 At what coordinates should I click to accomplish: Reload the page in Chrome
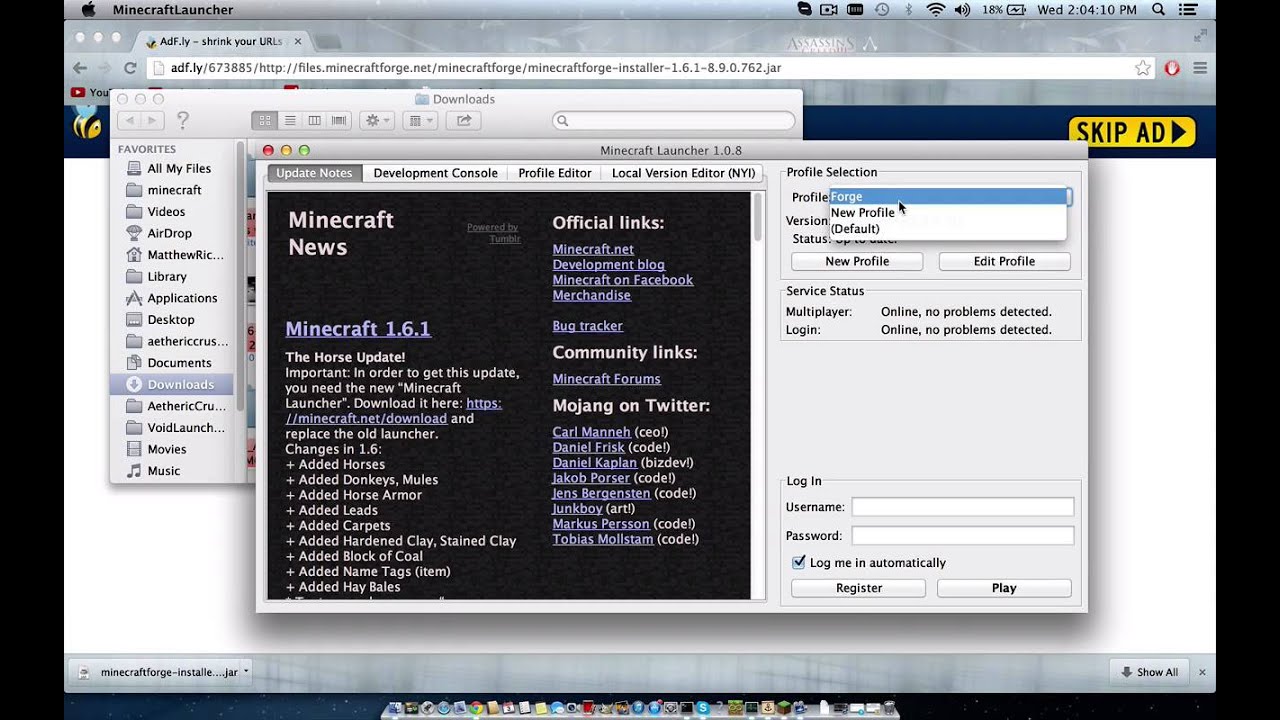[129, 68]
